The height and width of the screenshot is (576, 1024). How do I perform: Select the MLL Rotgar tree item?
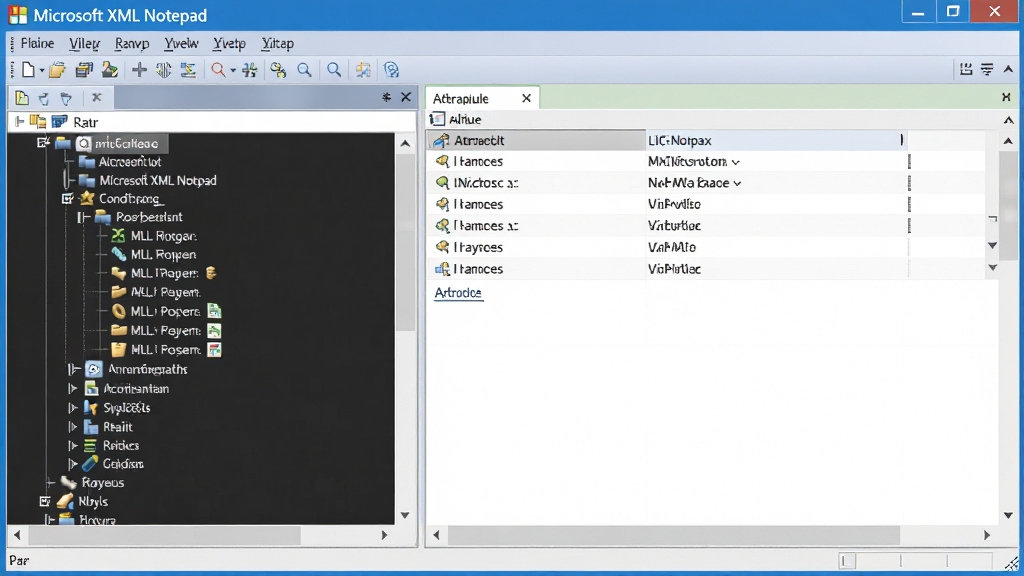[163, 236]
